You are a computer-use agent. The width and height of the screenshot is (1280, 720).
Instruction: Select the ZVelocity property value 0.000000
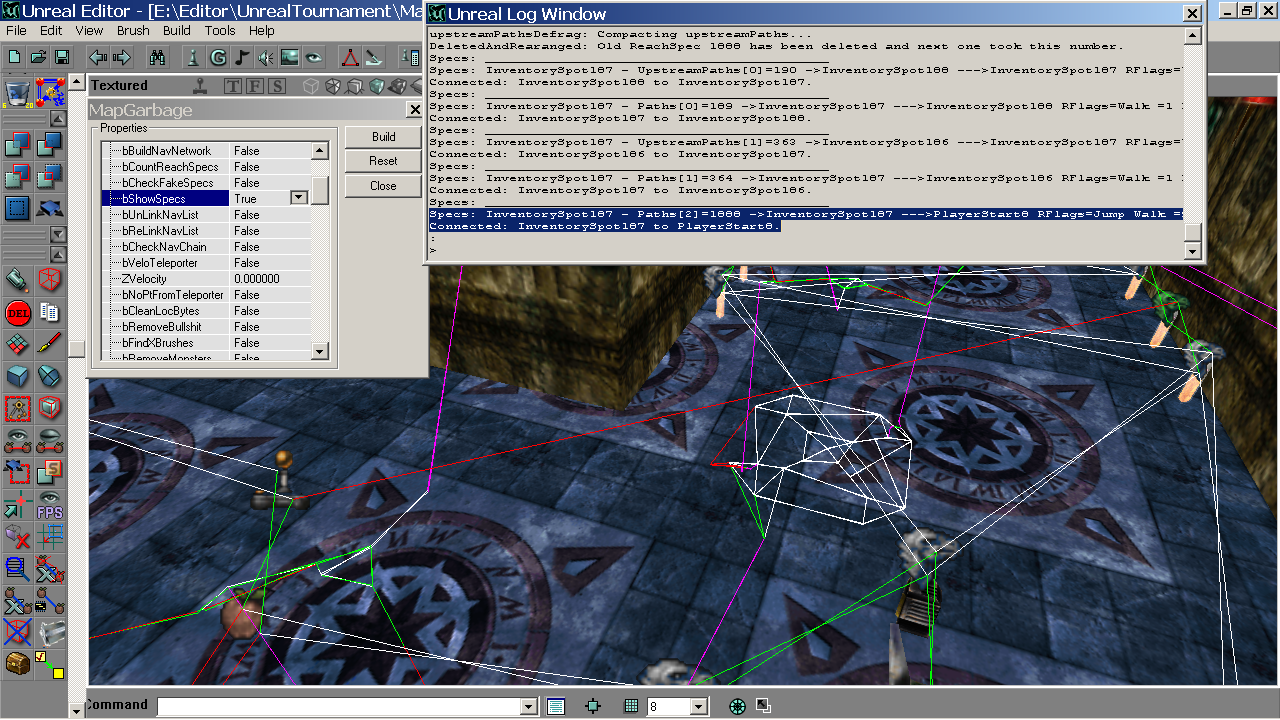coord(257,279)
